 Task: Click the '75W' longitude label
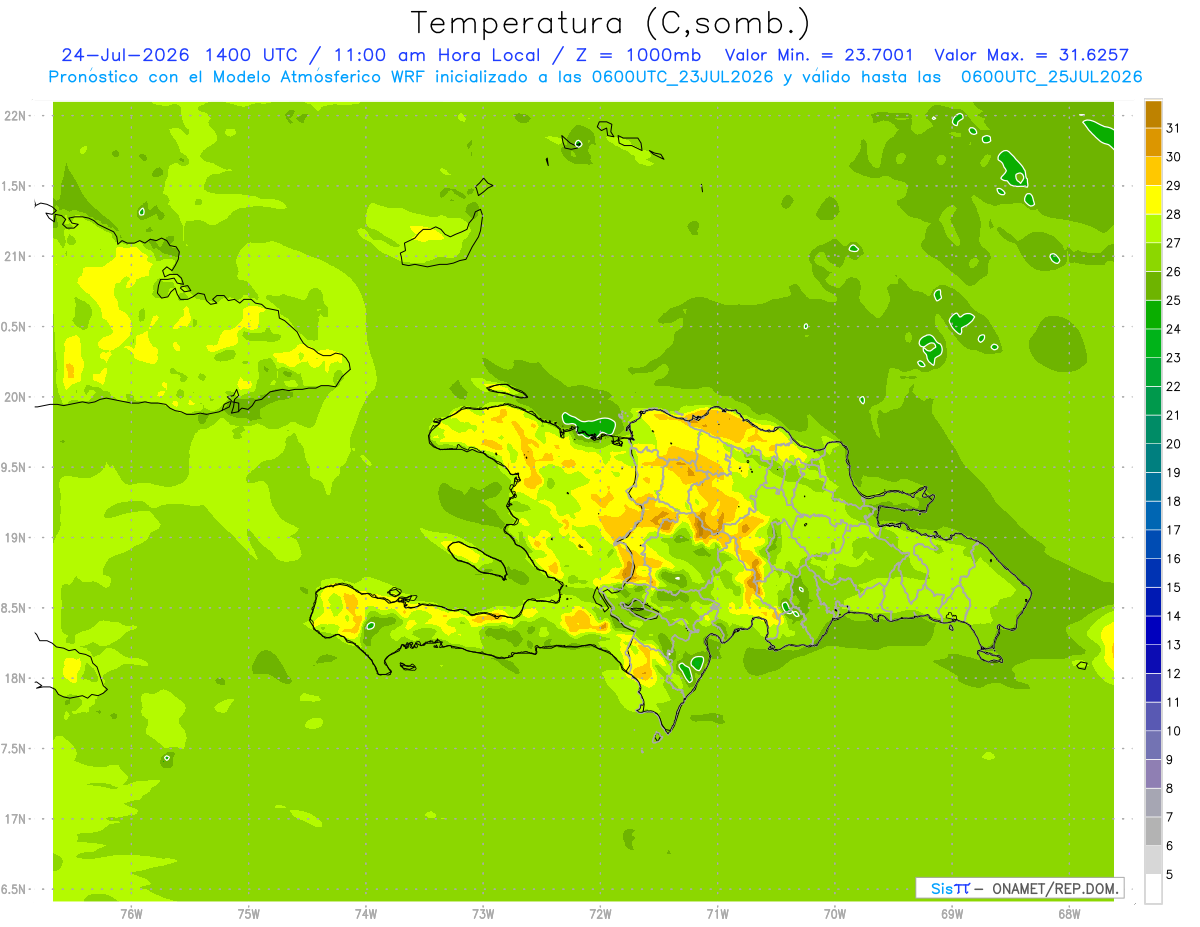tap(249, 914)
